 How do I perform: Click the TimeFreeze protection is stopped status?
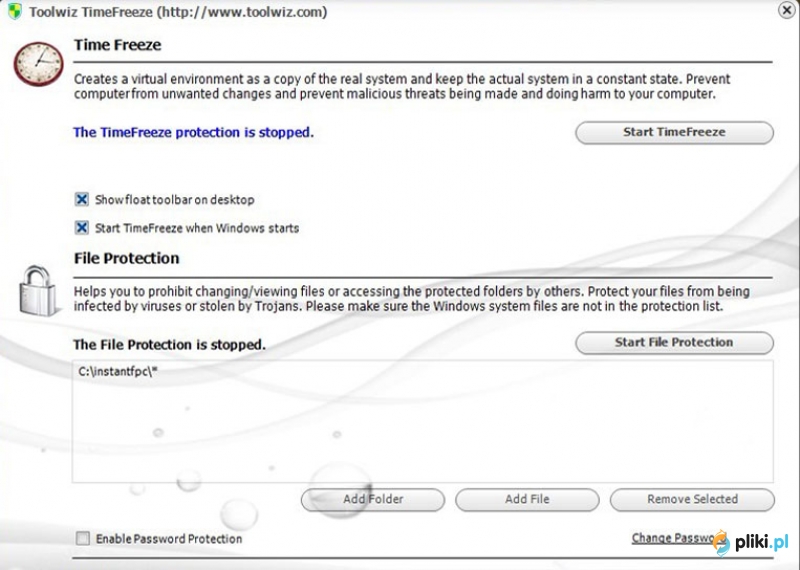pyautogui.click(x=193, y=133)
